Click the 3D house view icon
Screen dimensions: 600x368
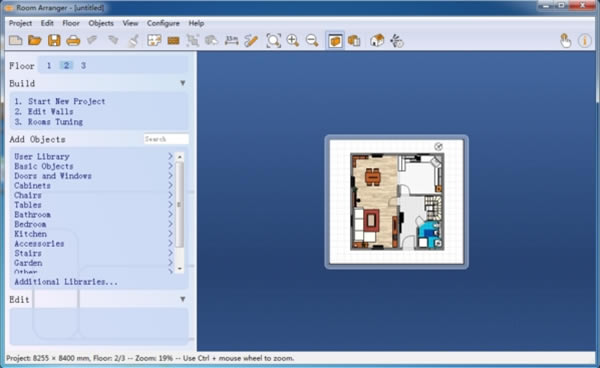pyautogui.click(x=377, y=40)
